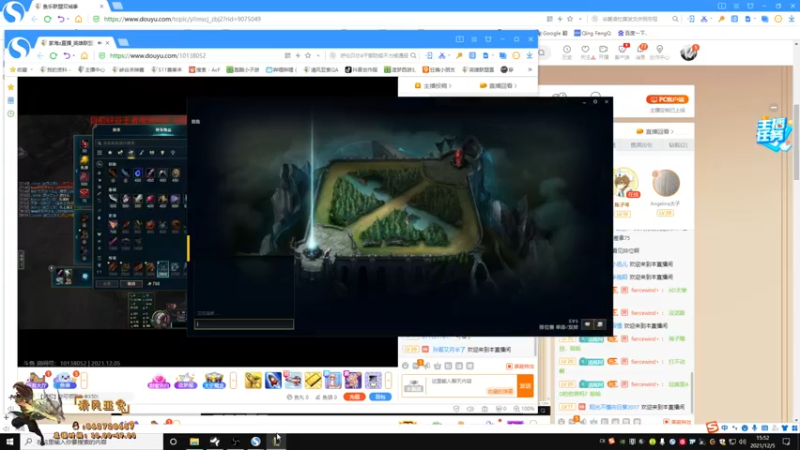Open the favorites star in the left sidebar
The image size is (800, 450).
click(11, 87)
